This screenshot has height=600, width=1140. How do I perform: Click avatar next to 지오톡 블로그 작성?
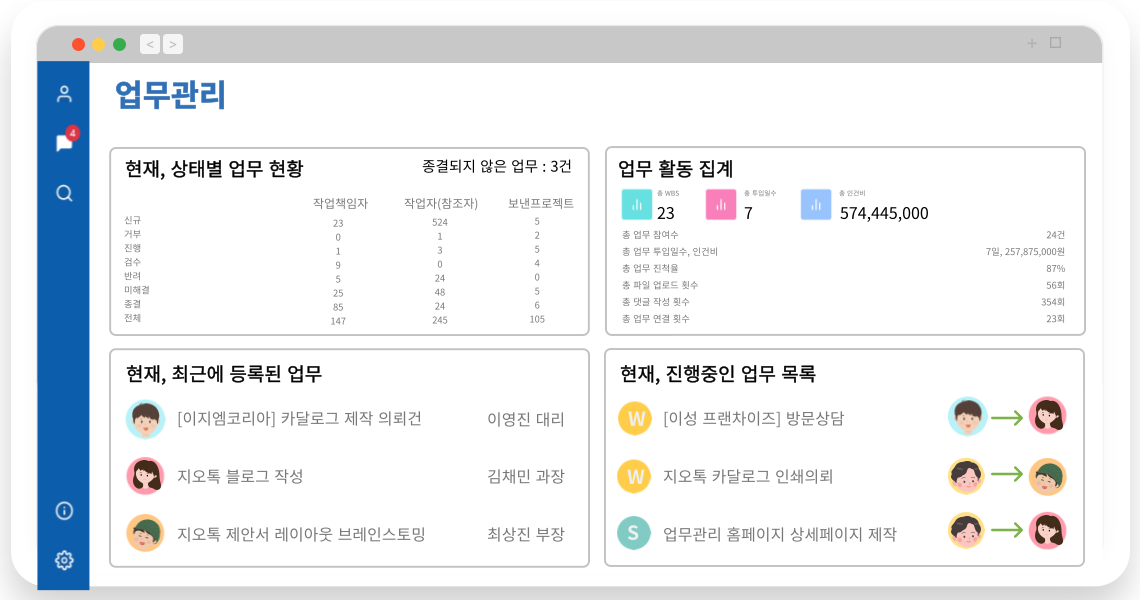146,476
